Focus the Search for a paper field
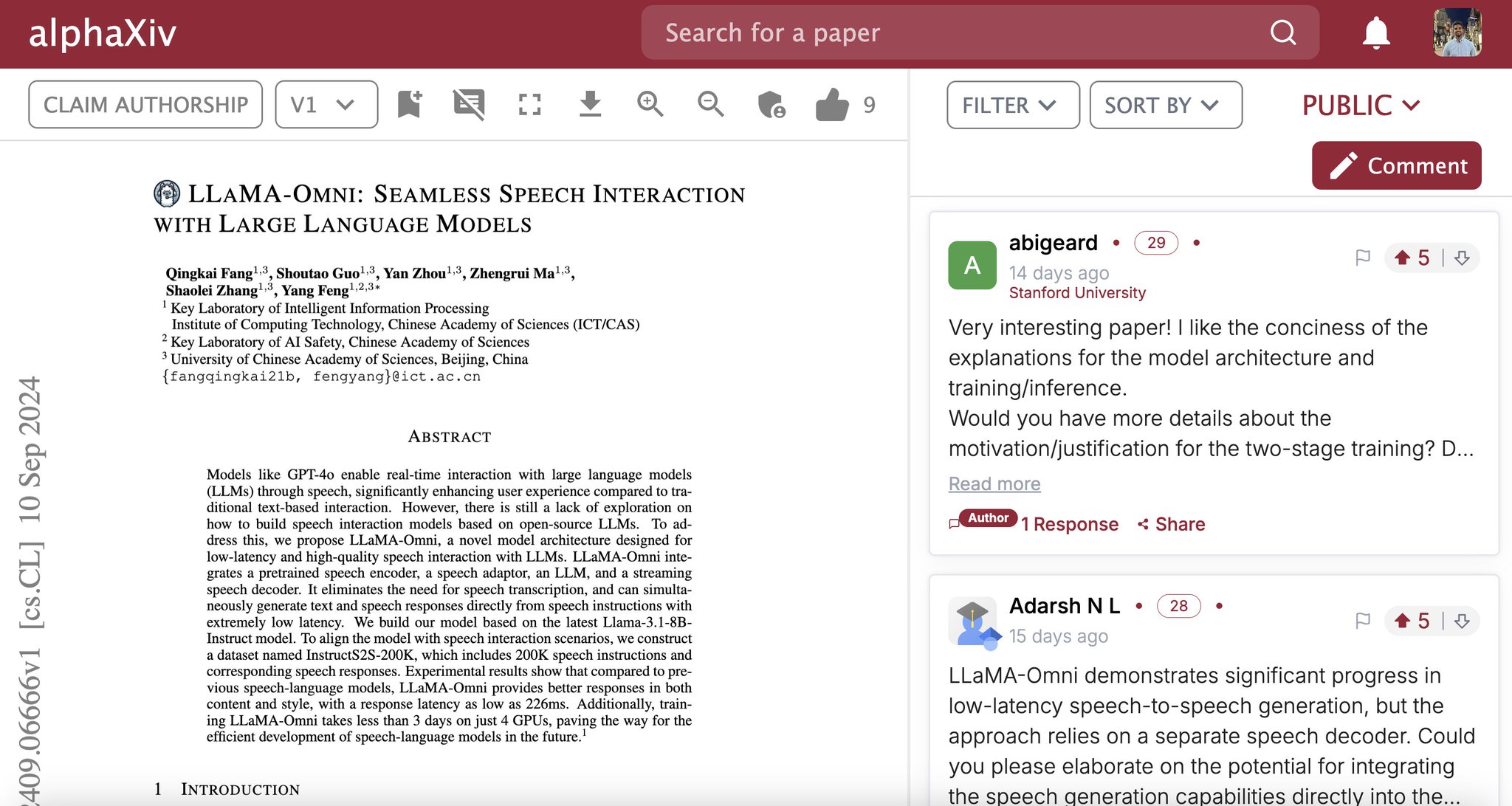This screenshot has width=1512, height=806. (980, 32)
